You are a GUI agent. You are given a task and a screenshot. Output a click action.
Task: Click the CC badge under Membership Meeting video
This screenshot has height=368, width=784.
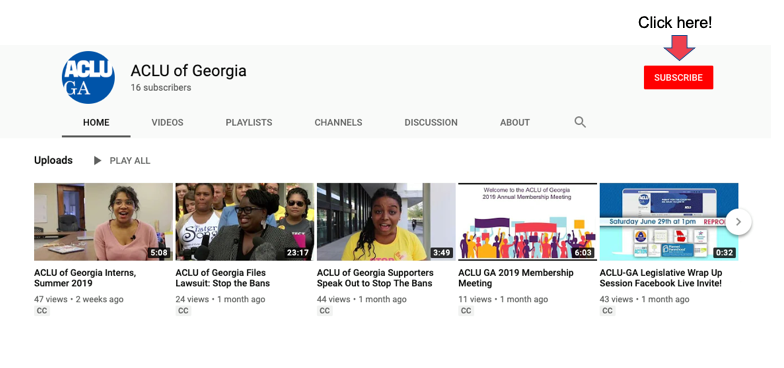pyautogui.click(x=466, y=311)
